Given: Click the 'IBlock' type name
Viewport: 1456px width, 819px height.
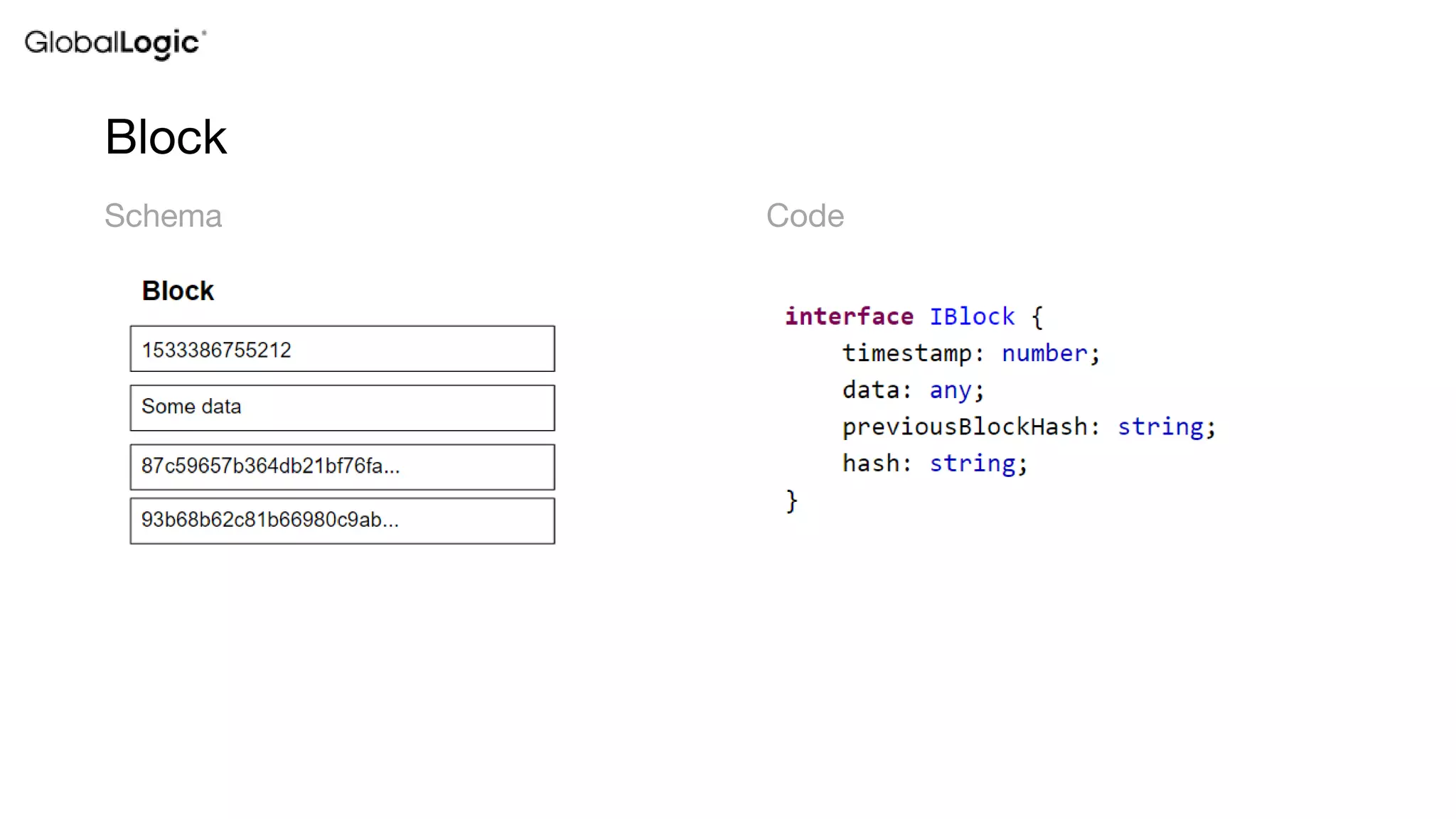Looking at the screenshot, I should [972, 316].
